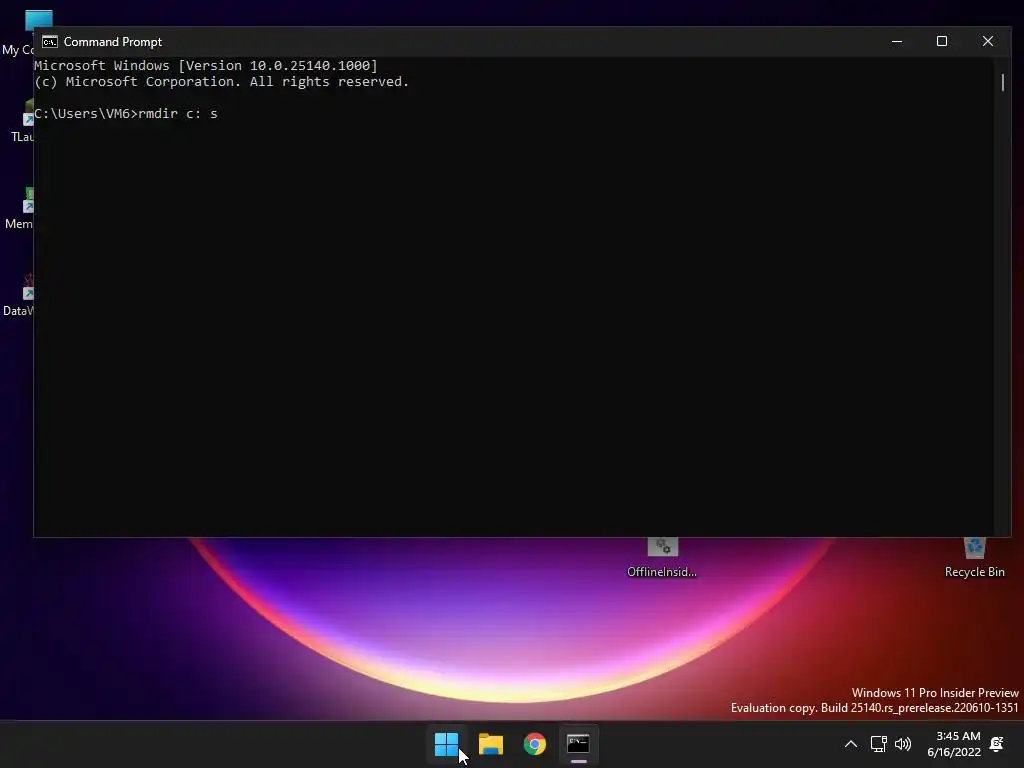This screenshot has height=768, width=1024.
Task: Select the My Computer desktop icon
Action: [x=20, y=33]
